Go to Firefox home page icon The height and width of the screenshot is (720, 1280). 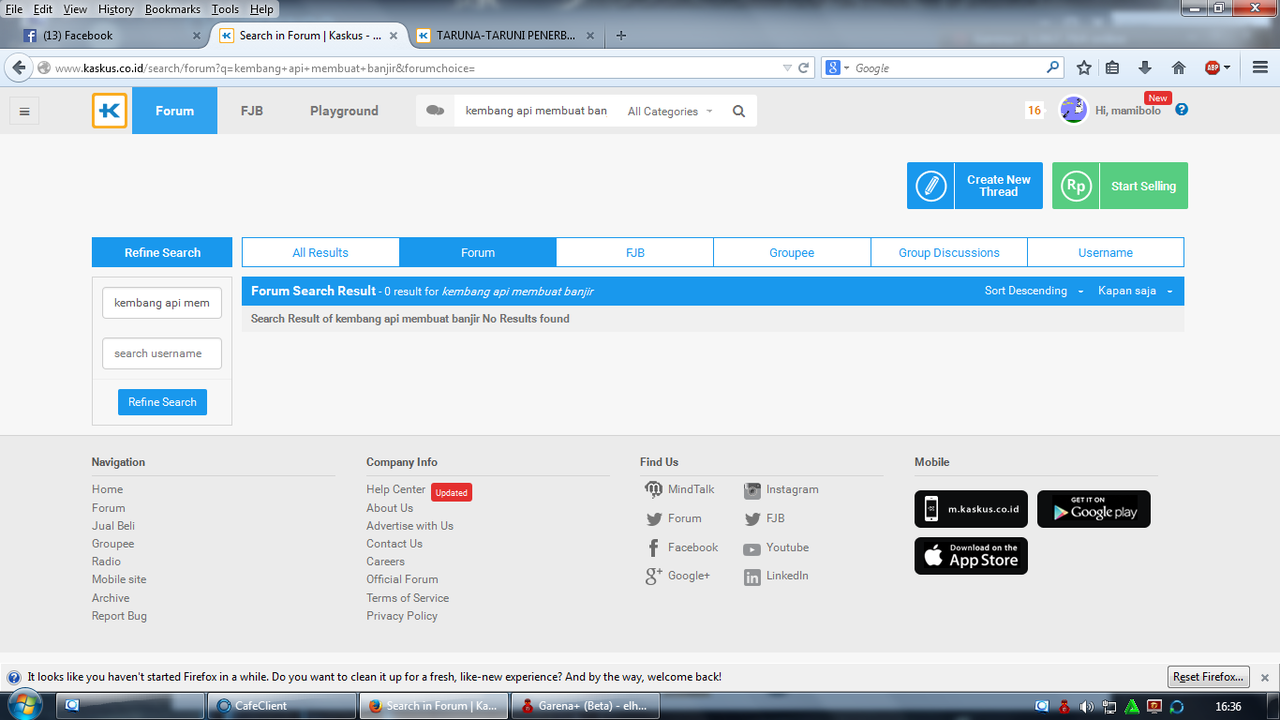[1179, 68]
